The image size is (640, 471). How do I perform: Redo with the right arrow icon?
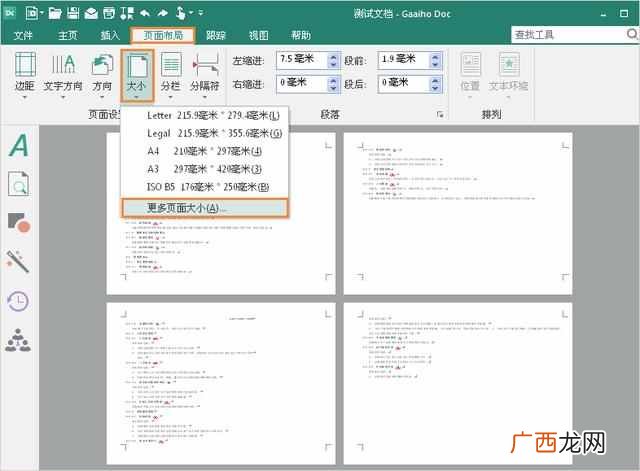pyautogui.click(x=162, y=13)
